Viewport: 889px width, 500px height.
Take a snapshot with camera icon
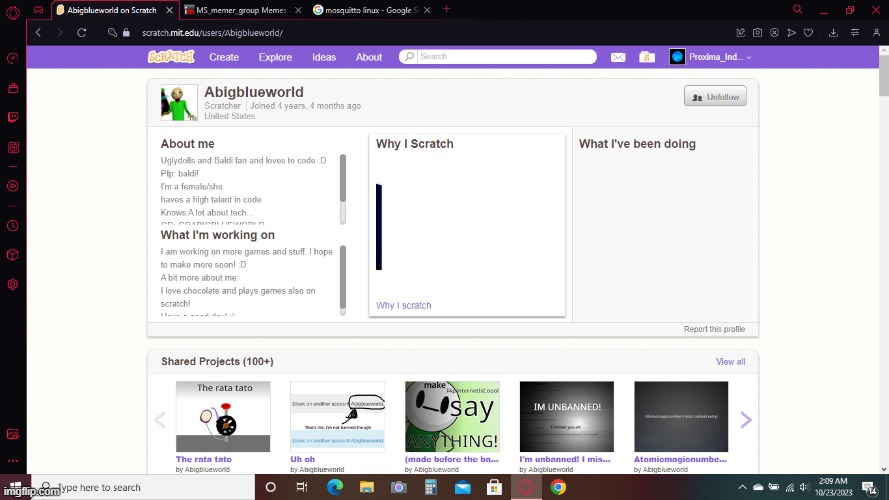click(757, 33)
